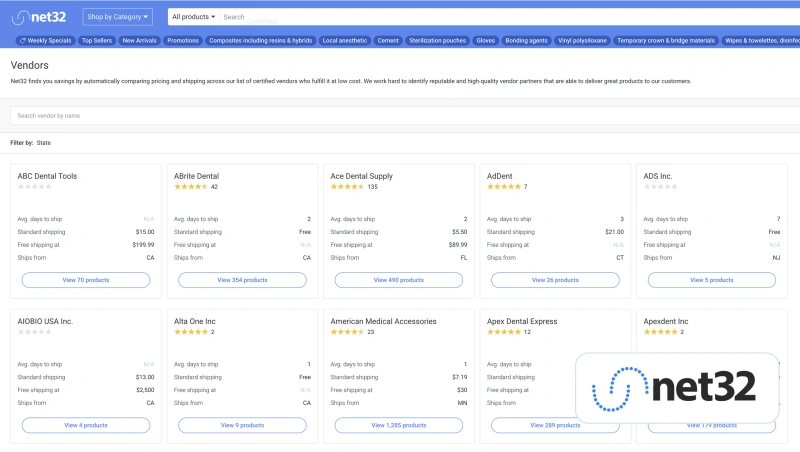Image resolution: width=800 pixels, height=452 pixels.
Task: Click Alta One Inc star rating
Action: pos(190,332)
